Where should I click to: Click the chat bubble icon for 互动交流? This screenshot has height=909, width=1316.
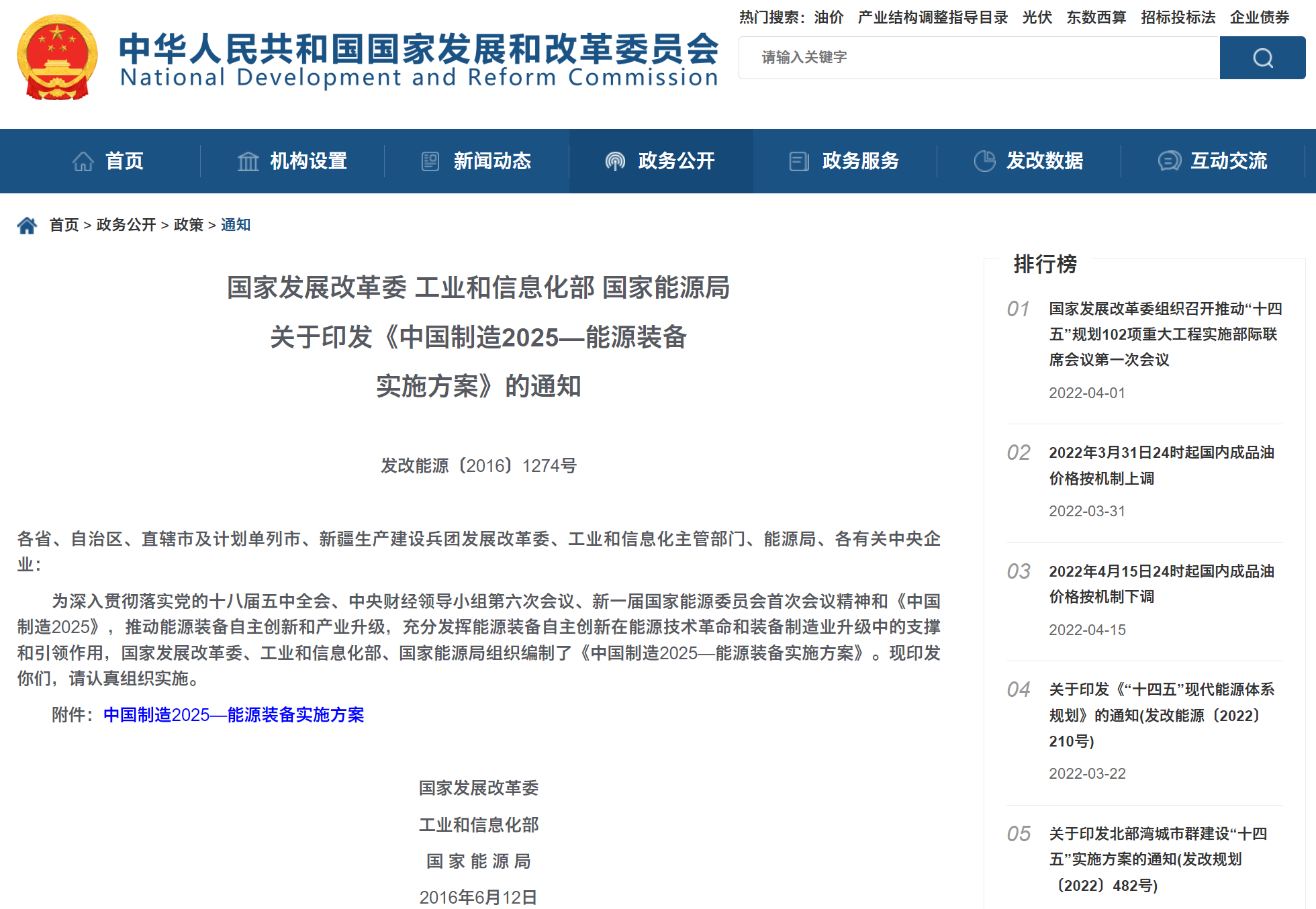click(1169, 161)
